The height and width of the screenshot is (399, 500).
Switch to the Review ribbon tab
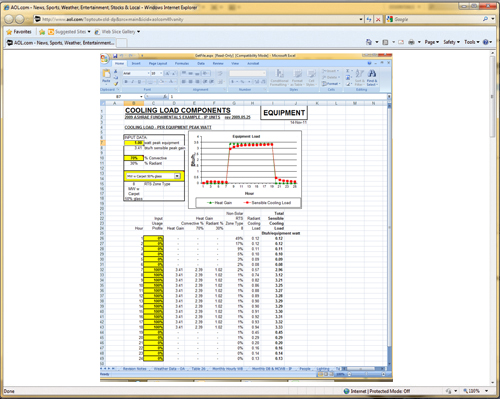pyautogui.click(x=218, y=63)
